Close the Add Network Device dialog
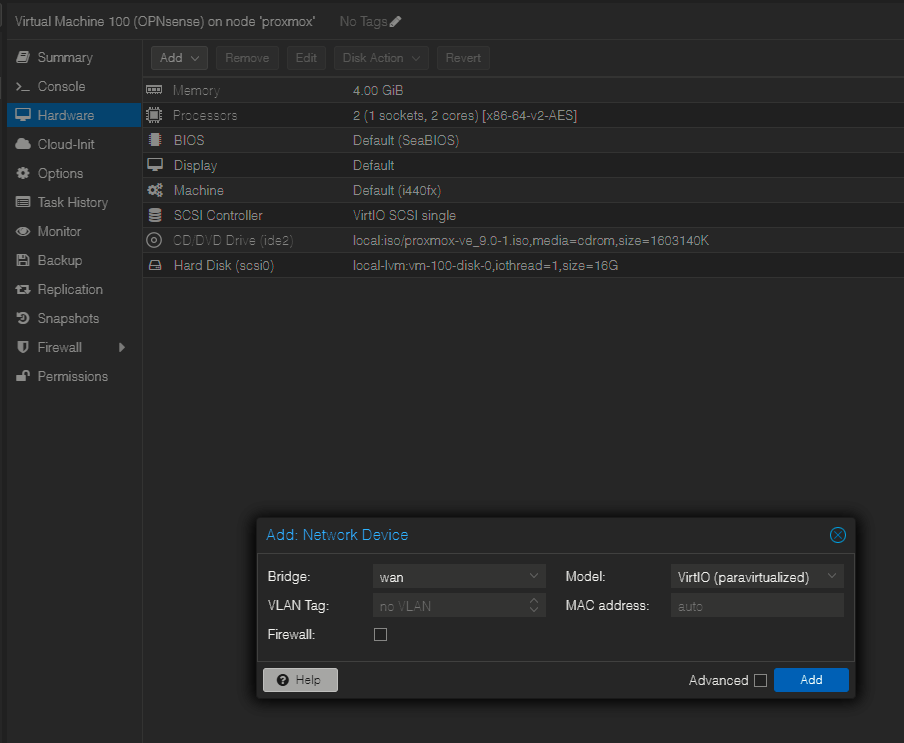This screenshot has height=743, width=904. (x=837, y=535)
